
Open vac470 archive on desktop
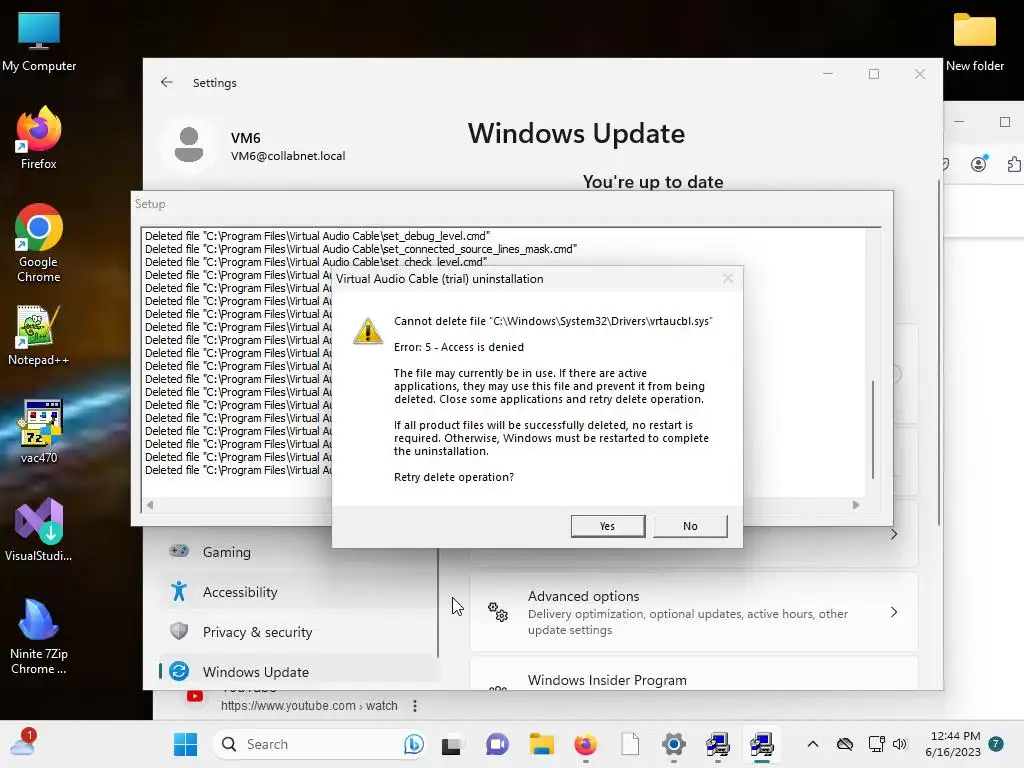pyautogui.click(x=39, y=431)
